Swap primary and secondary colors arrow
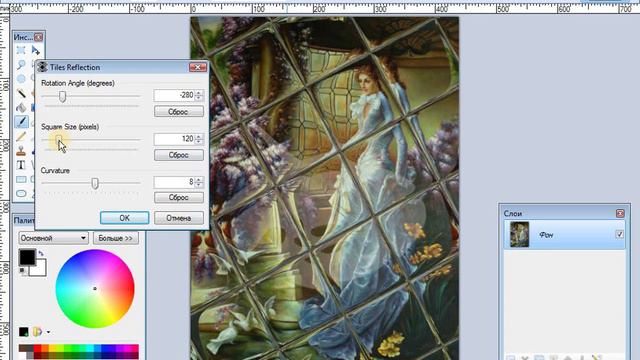 [41, 253]
